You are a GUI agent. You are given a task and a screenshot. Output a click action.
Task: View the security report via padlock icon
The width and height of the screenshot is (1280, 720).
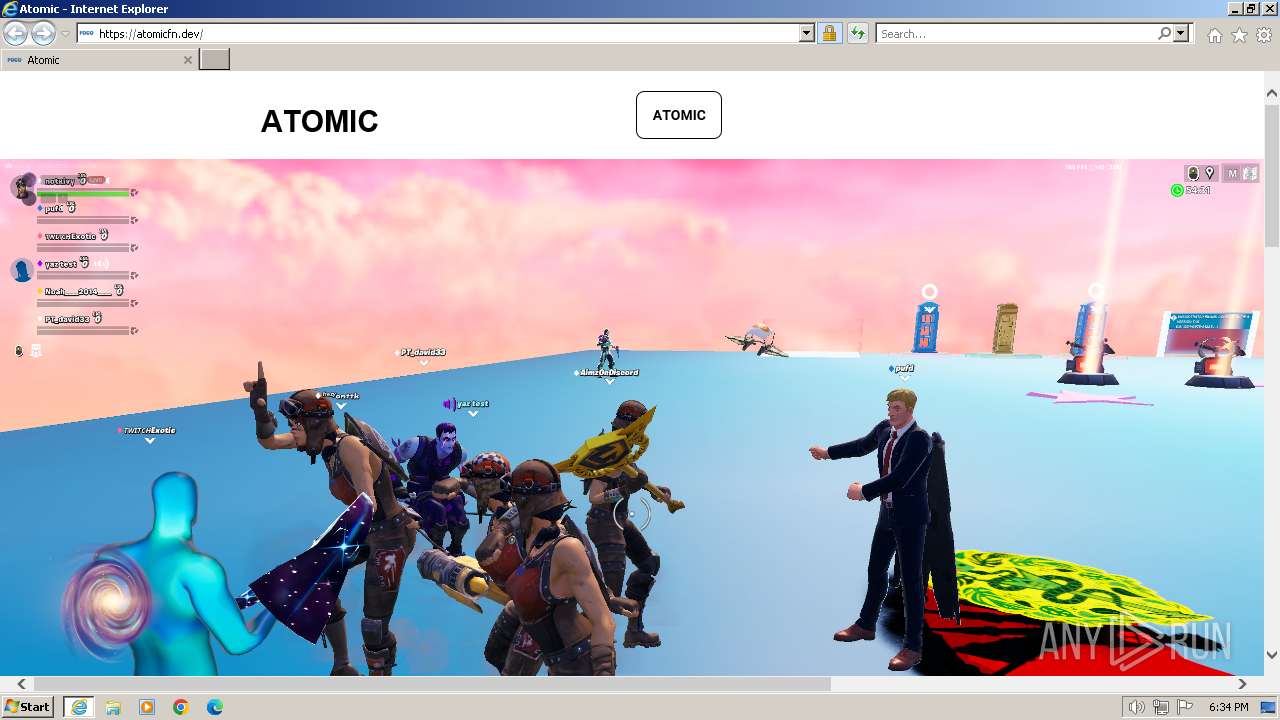click(x=829, y=34)
